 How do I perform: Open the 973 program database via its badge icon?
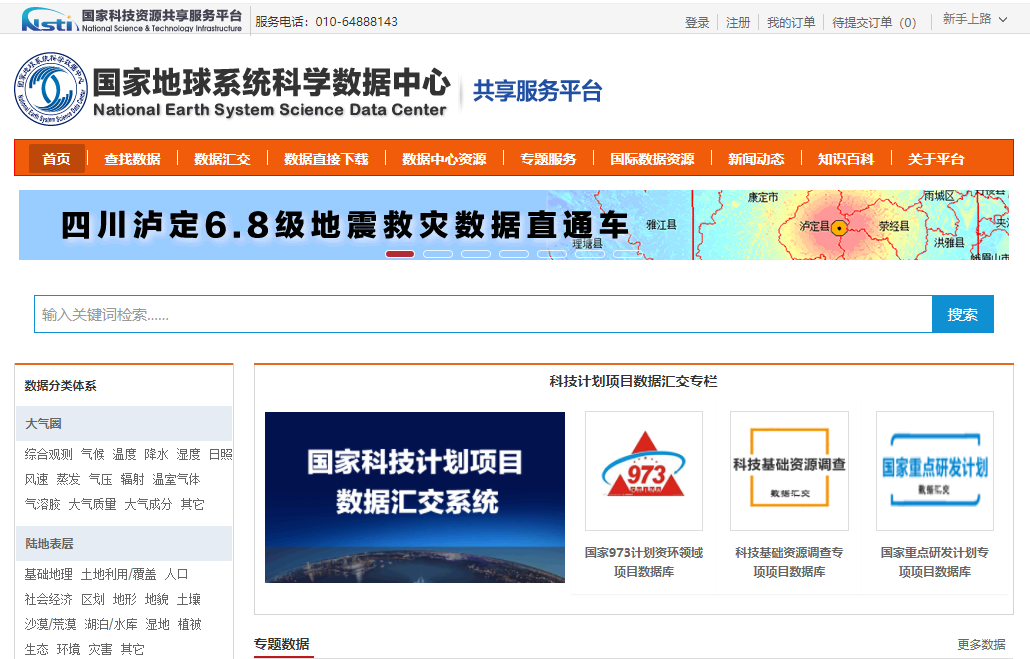tap(645, 470)
